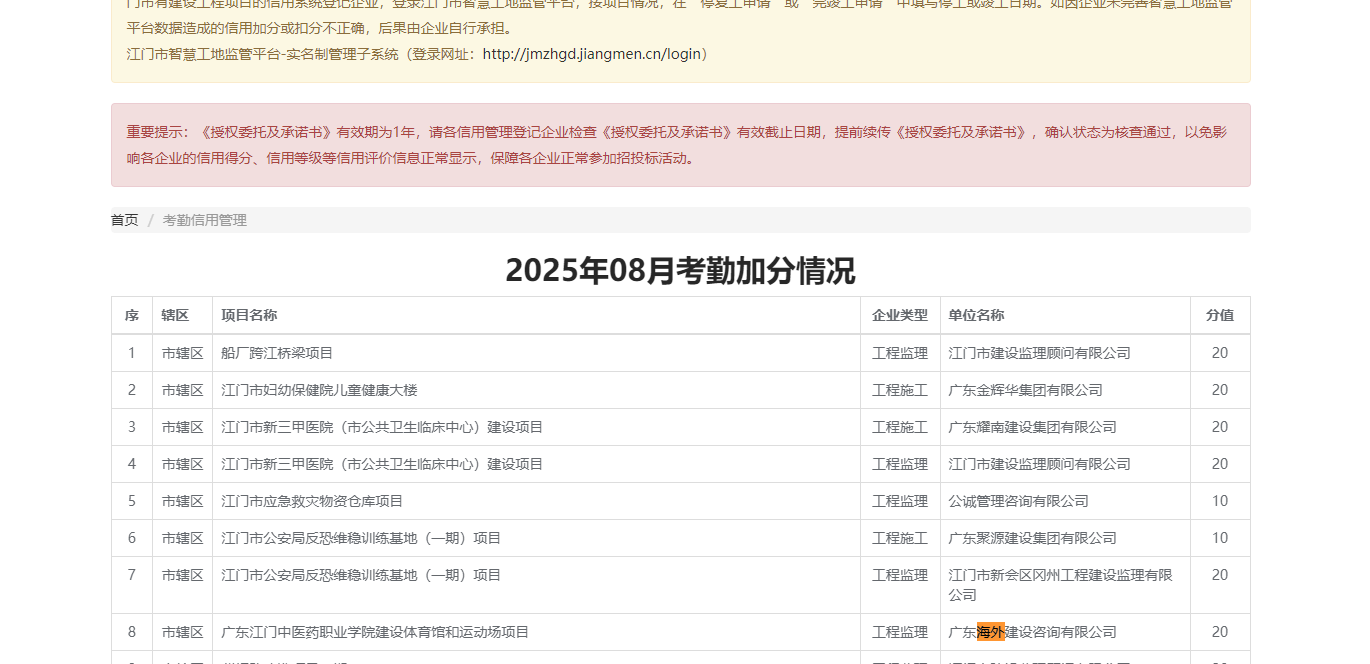Select the 江门市妇幼保健院儿童健康大楼 project cell
This screenshot has width=1370, height=664.
[x=319, y=390]
